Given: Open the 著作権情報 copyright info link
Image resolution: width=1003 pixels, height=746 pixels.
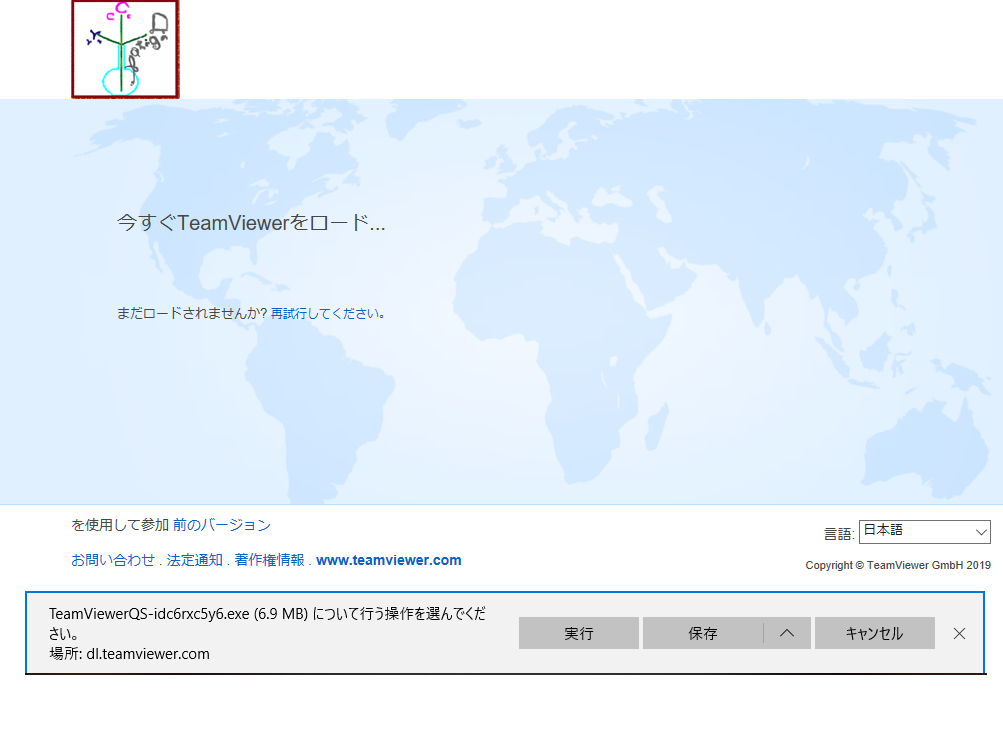Looking at the screenshot, I should (x=269, y=560).
